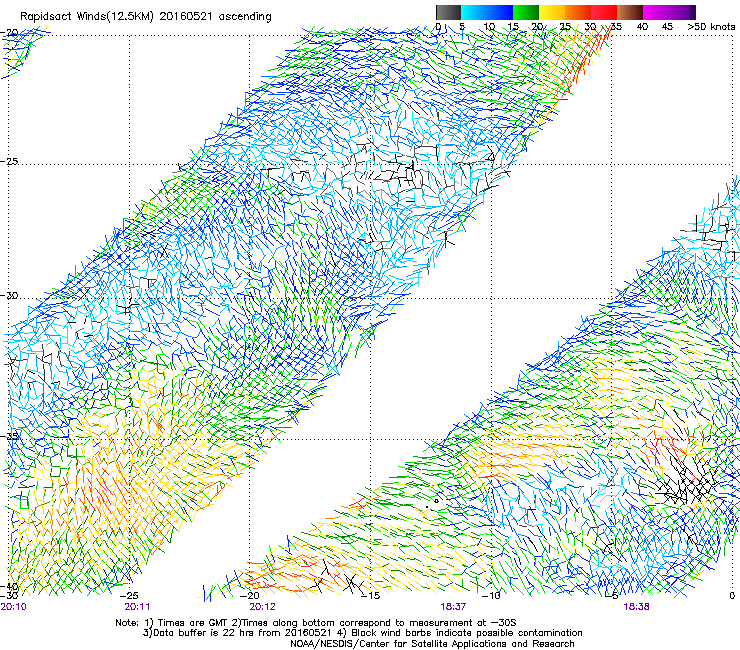Select the '40' legend scale number
The width and height of the screenshot is (740, 650).
(642, 26)
